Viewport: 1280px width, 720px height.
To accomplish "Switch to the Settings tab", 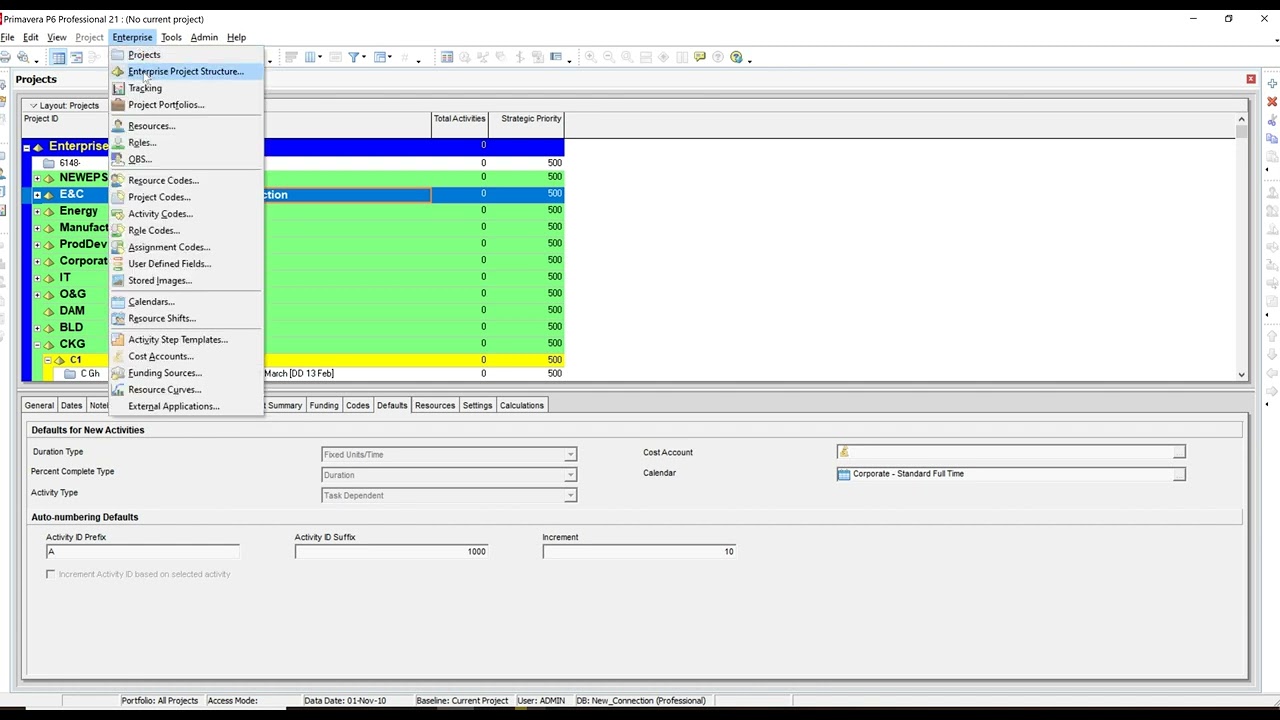I will coord(477,405).
